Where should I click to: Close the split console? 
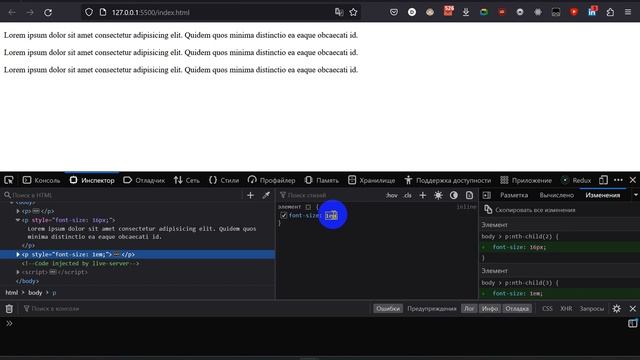633,309
